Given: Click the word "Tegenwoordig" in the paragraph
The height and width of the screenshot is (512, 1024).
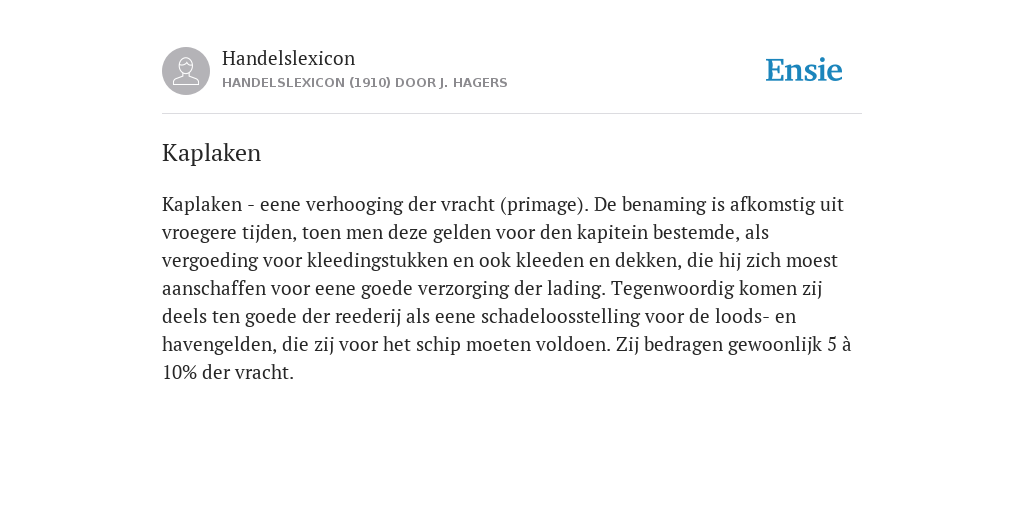Looking at the screenshot, I should tap(672, 289).
